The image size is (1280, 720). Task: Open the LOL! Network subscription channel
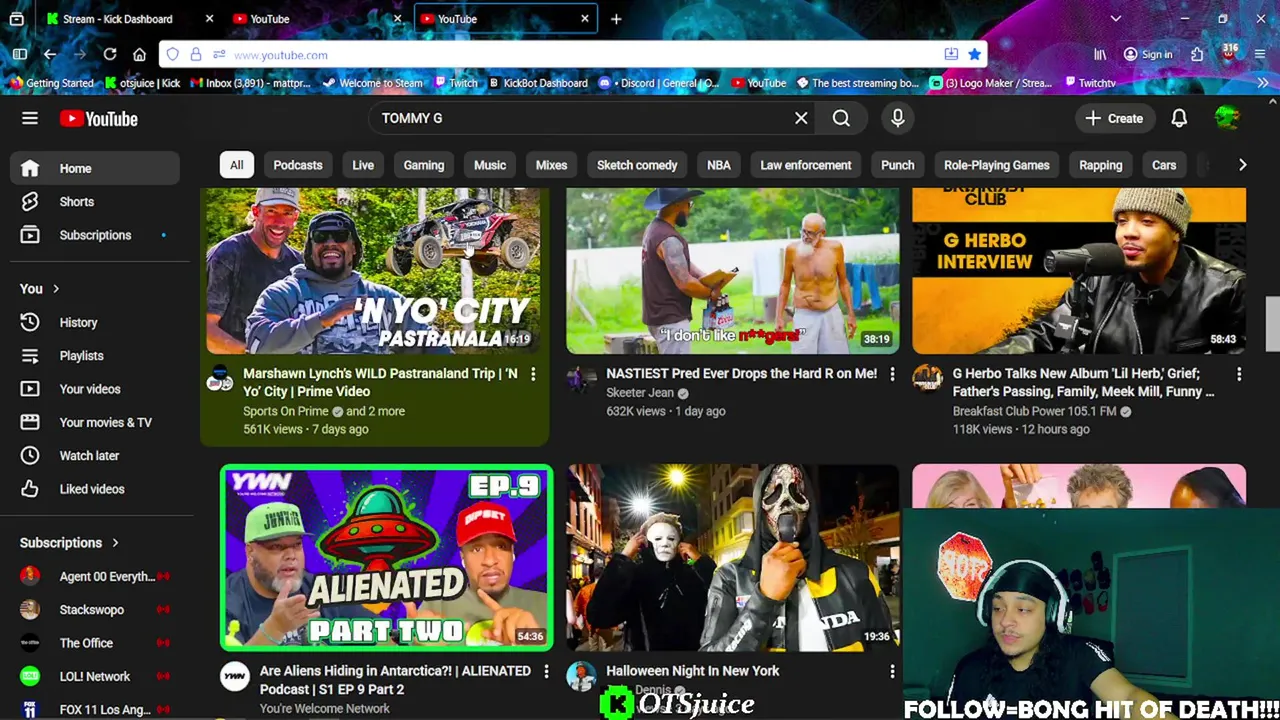tap(95, 677)
